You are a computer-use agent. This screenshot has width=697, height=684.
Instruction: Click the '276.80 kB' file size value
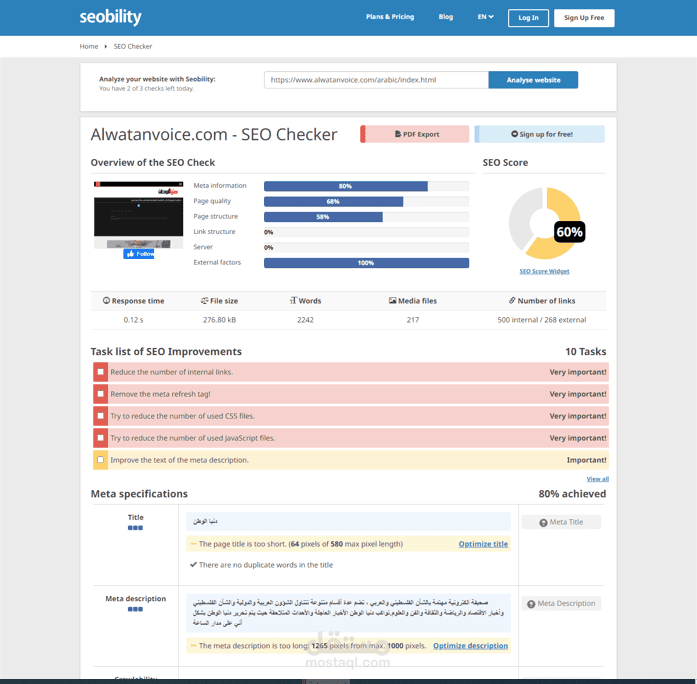220,320
